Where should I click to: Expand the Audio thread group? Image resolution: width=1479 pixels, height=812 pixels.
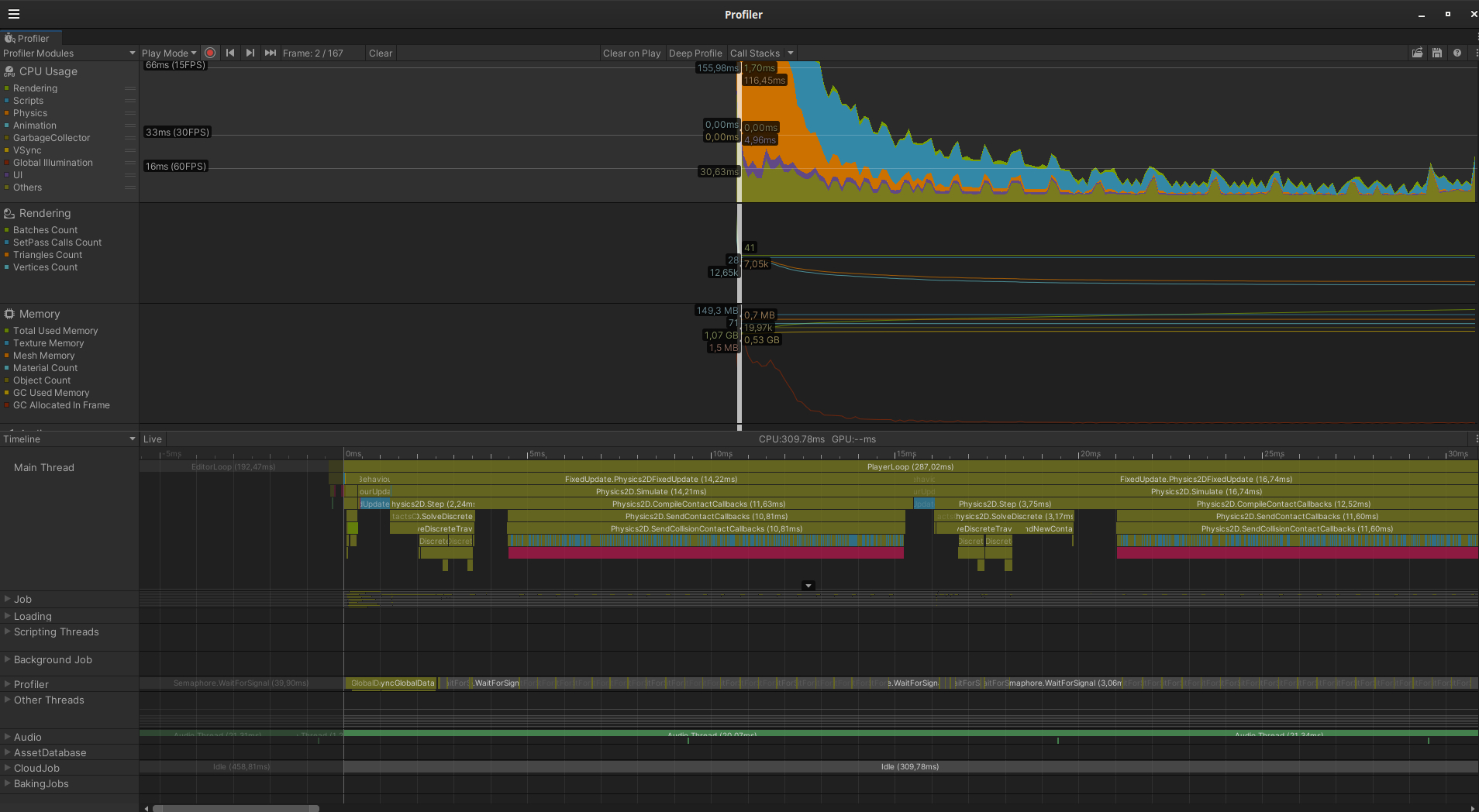(8, 737)
